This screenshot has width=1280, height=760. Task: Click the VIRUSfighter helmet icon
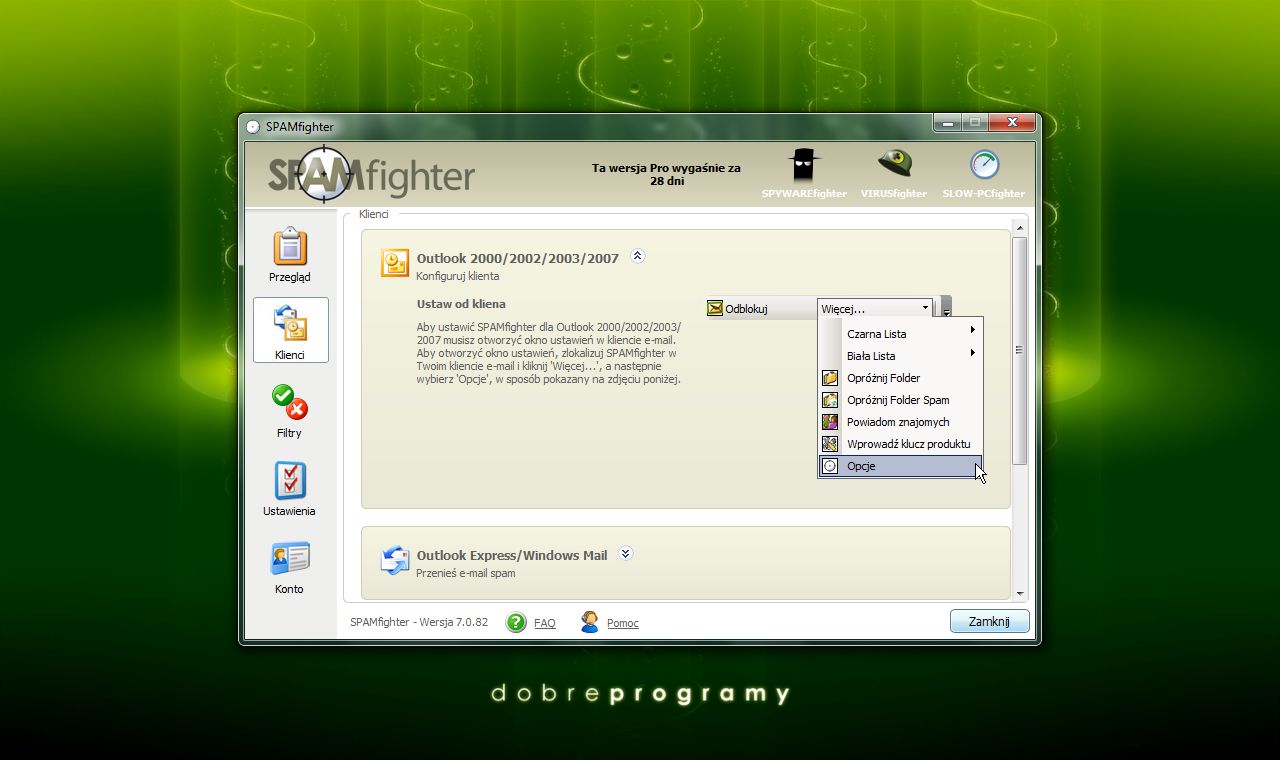click(x=894, y=164)
